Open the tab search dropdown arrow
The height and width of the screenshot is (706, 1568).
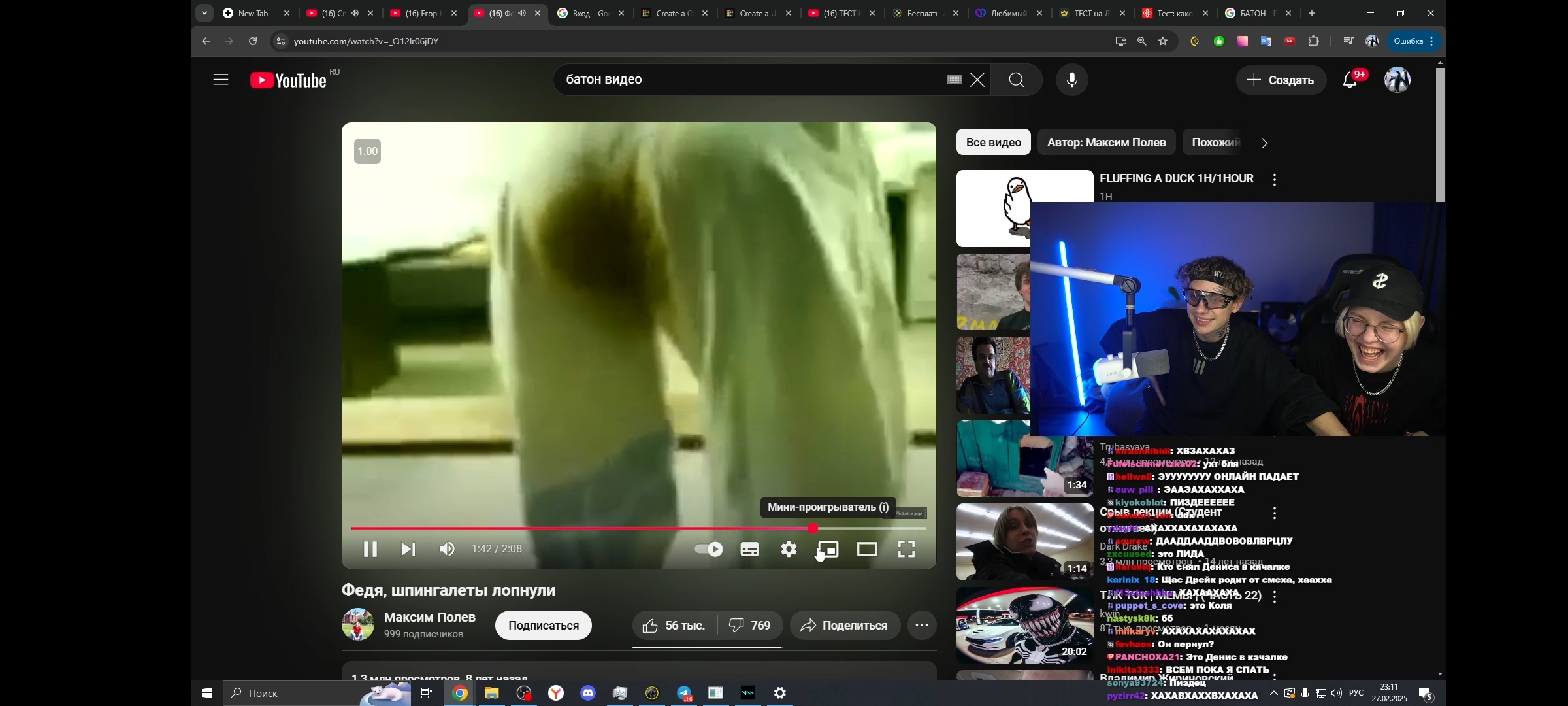click(204, 13)
